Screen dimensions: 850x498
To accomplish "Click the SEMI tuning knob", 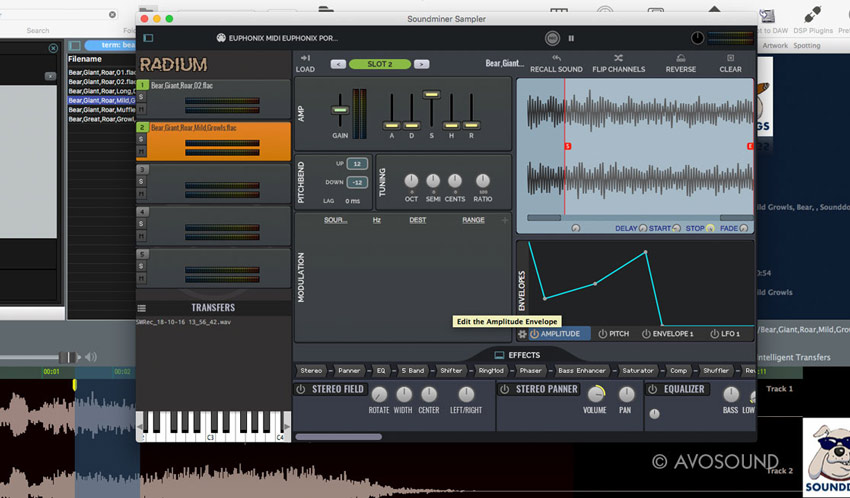I will click(433, 180).
